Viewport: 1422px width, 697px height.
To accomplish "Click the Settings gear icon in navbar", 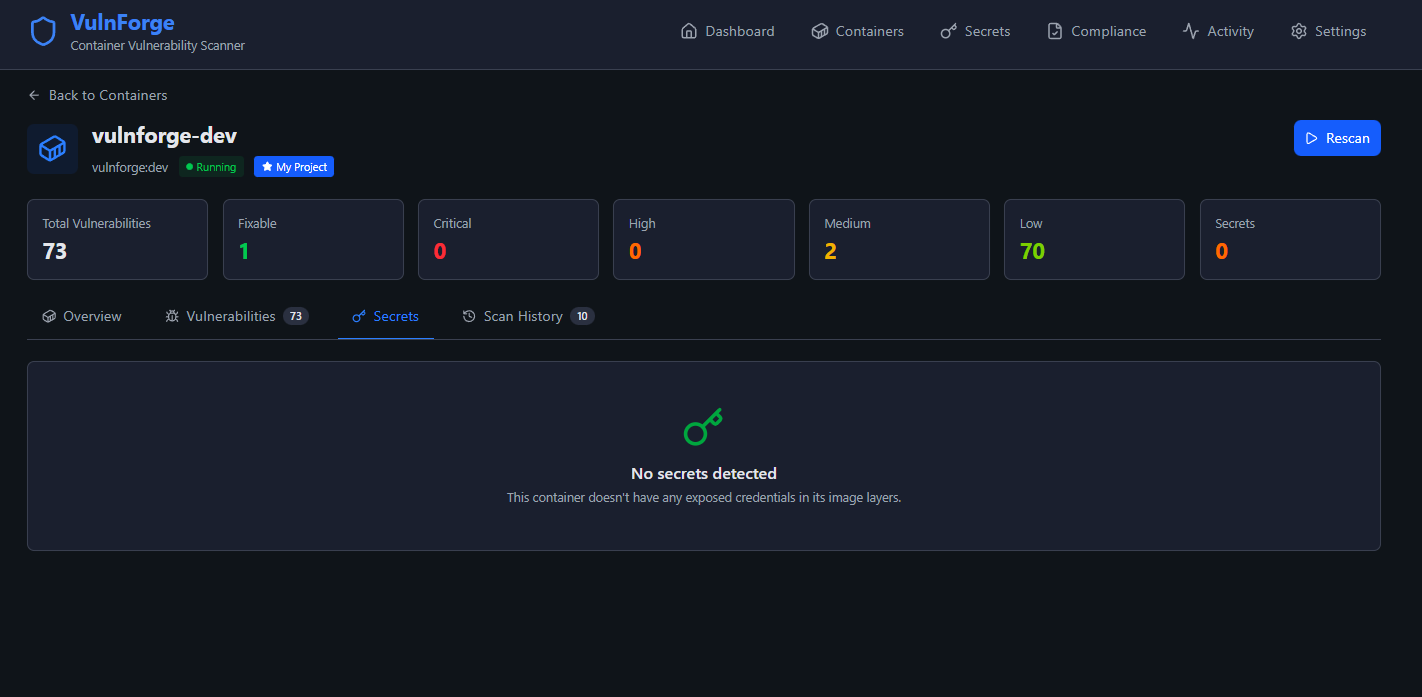I will tap(1298, 31).
